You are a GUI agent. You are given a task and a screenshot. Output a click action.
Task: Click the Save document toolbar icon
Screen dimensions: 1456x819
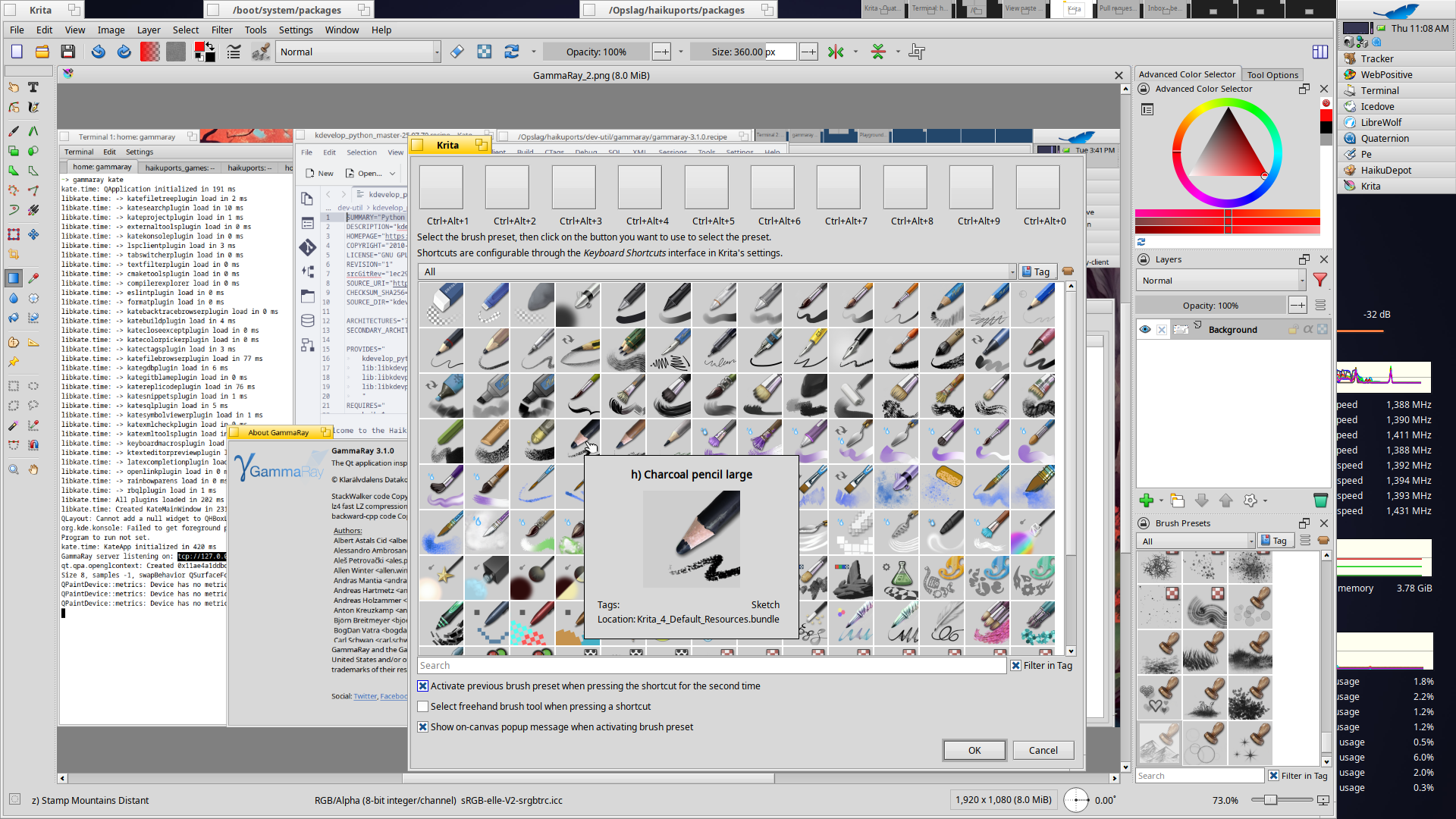pyautogui.click(x=68, y=52)
